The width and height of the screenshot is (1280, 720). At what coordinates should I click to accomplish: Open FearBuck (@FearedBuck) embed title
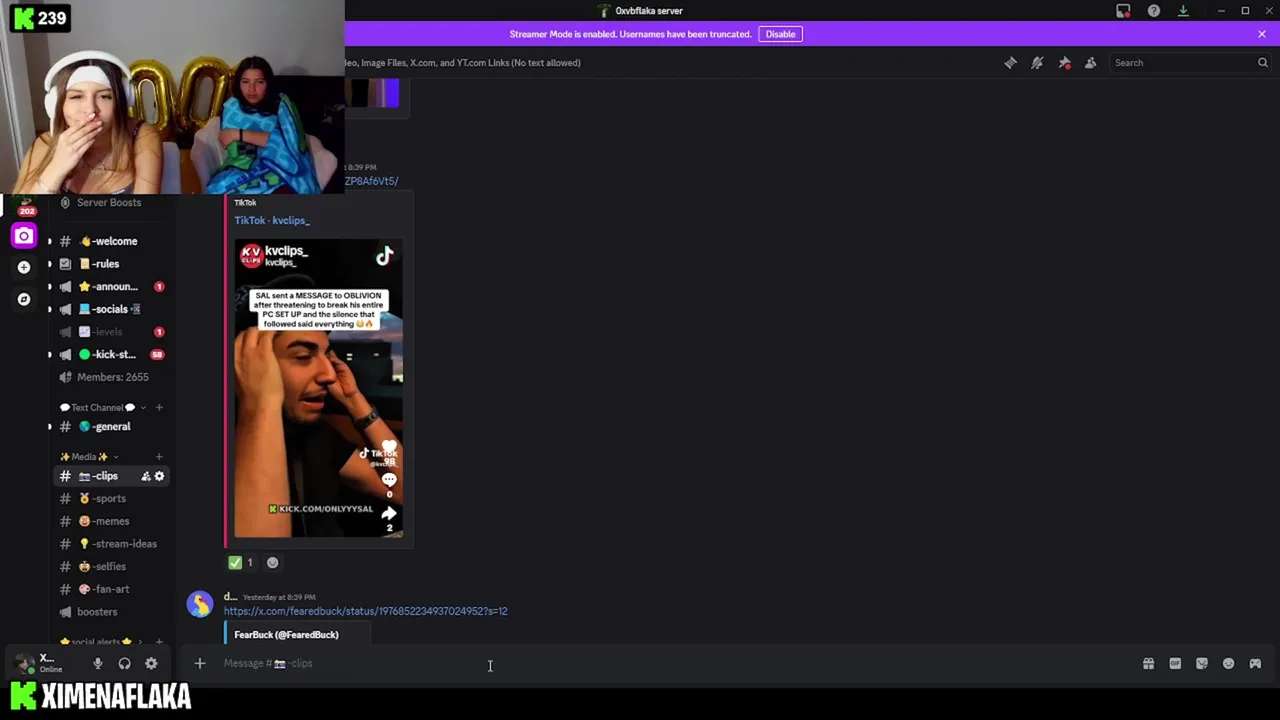coord(286,635)
